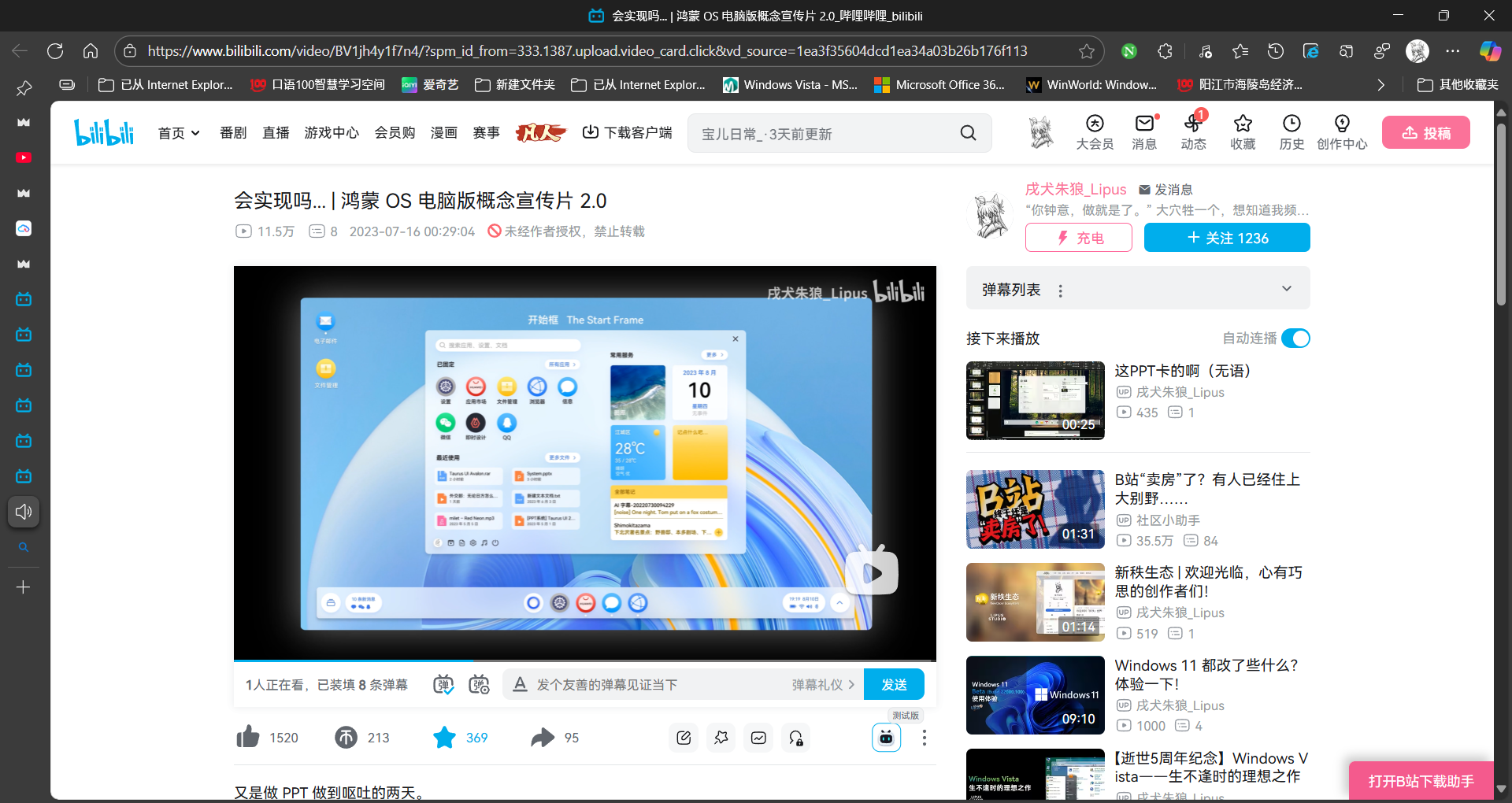
Task: Click the browser profile avatar in the toolbar
Action: 1417,51
